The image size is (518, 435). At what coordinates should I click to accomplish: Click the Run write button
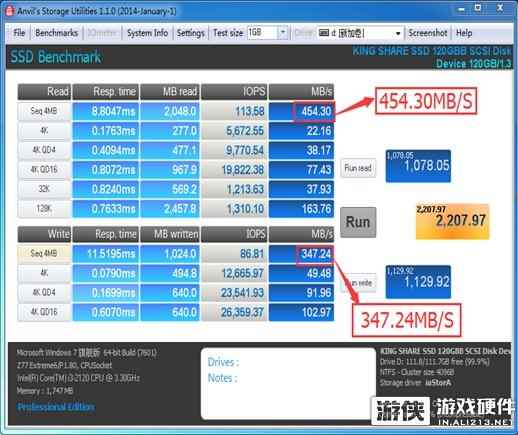pyautogui.click(x=358, y=283)
